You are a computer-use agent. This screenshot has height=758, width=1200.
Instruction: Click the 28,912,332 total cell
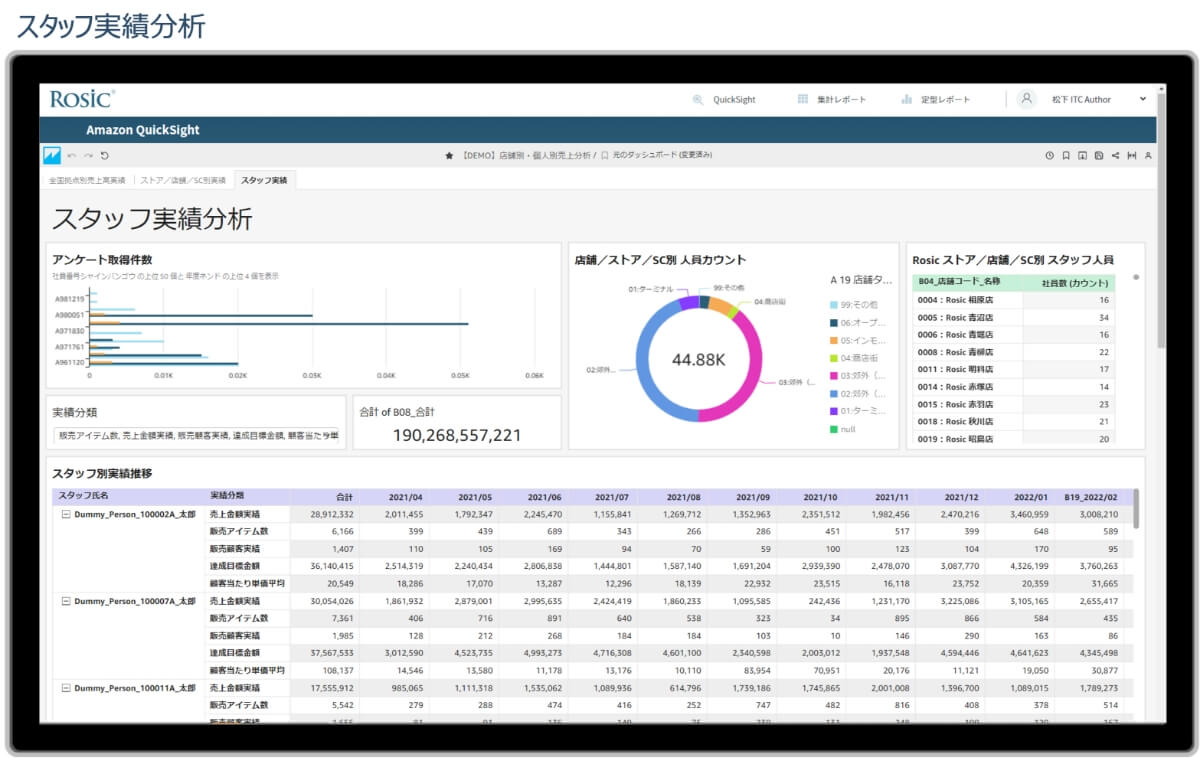[x=331, y=514]
